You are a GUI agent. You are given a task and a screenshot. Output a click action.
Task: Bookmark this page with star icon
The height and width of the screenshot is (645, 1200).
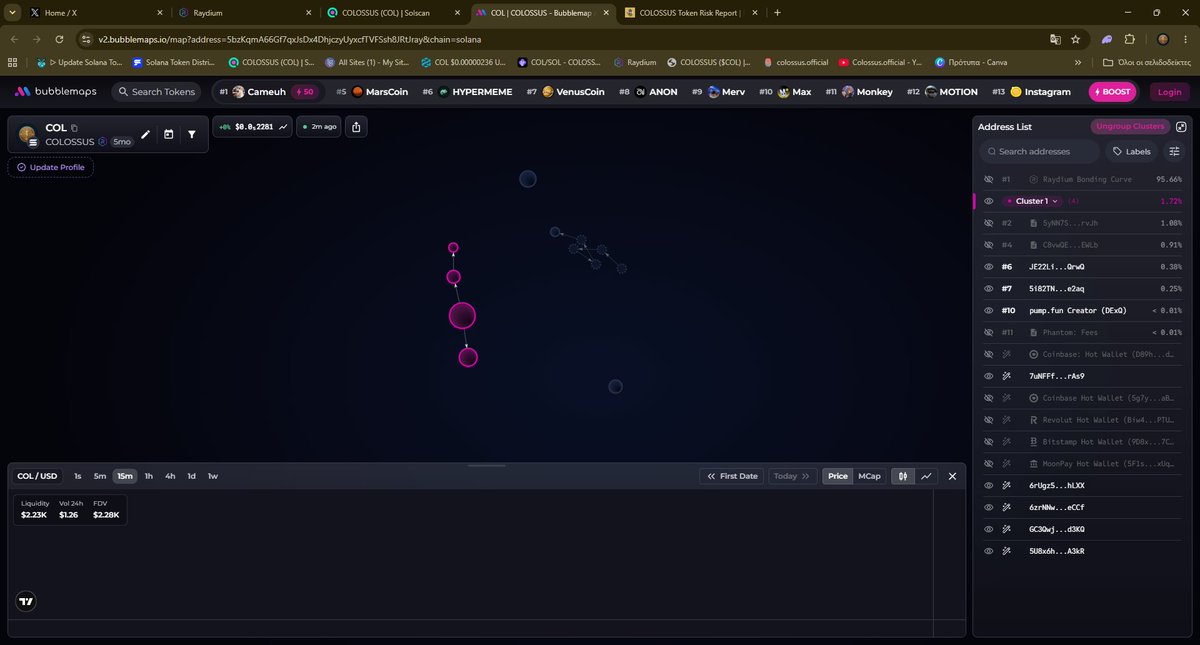coord(1075,39)
